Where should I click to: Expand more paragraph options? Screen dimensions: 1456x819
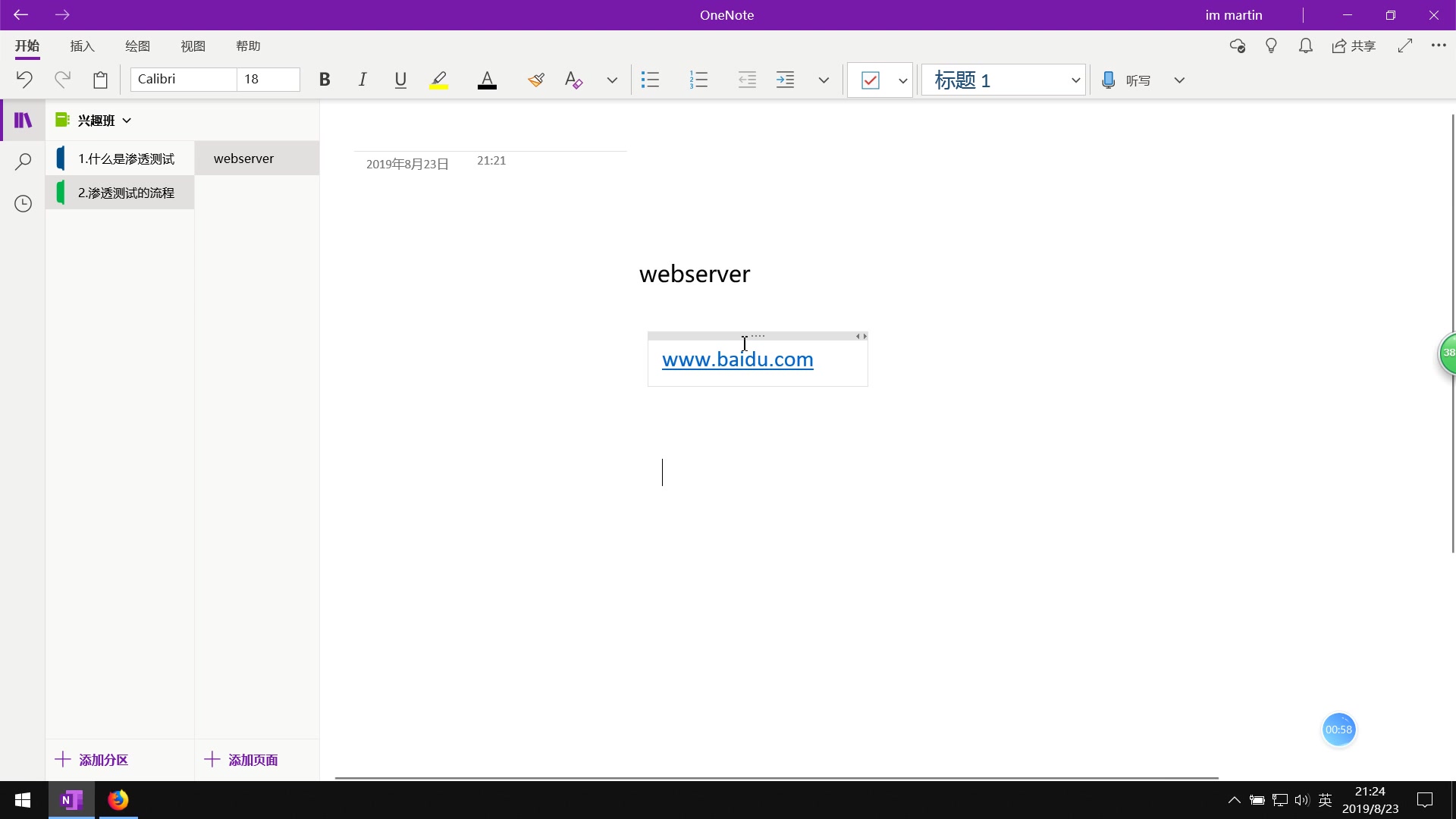824,80
